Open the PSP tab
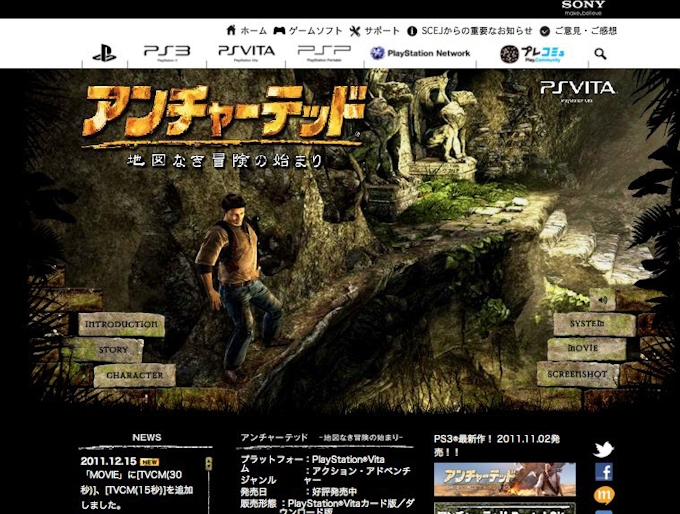This screenshot has height=514, width=680. tap(324, 52)
